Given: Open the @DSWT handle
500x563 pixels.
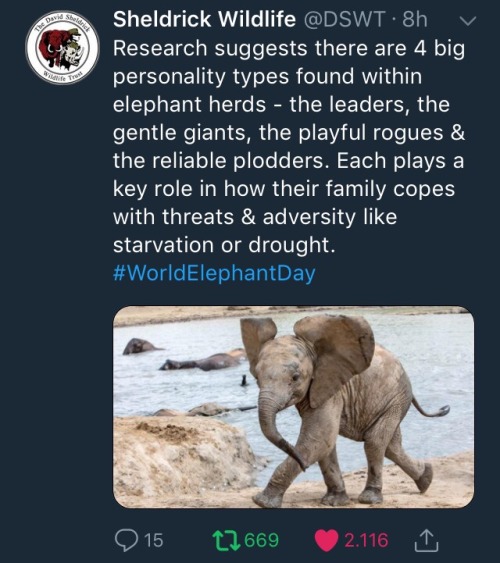Looking at the screenshot, I should tap(345, 19).
